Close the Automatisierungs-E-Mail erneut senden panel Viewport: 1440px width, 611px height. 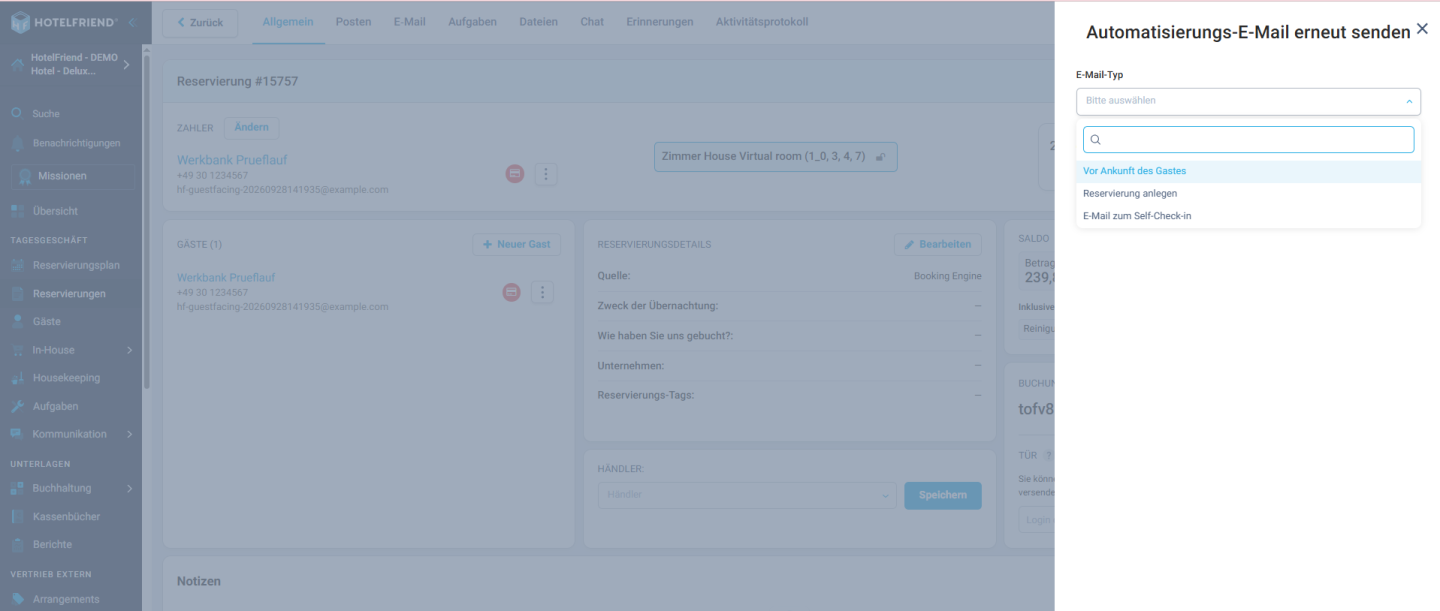click(x=1422, y=30)
